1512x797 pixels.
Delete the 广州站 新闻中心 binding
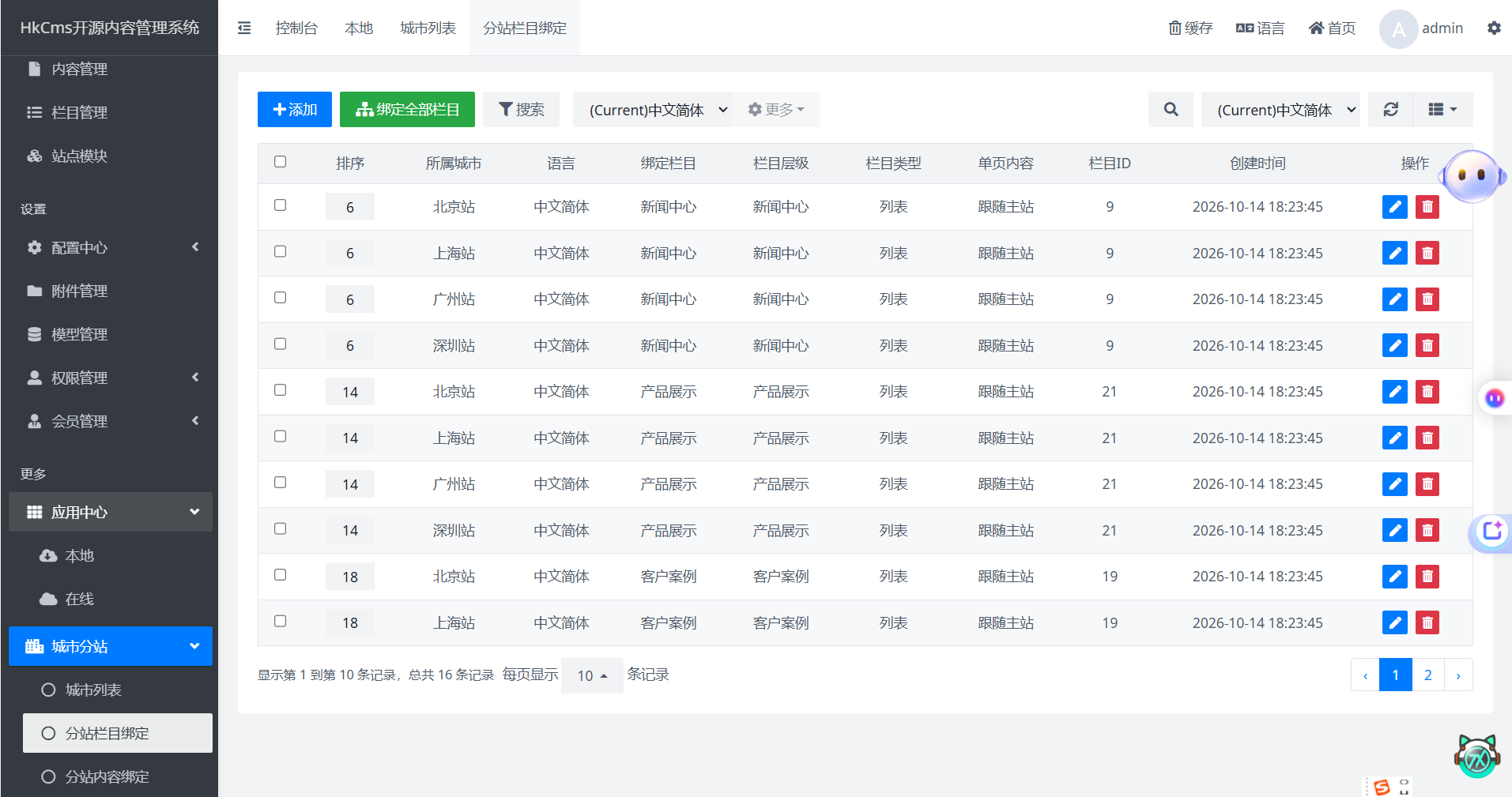(1427, 299)
